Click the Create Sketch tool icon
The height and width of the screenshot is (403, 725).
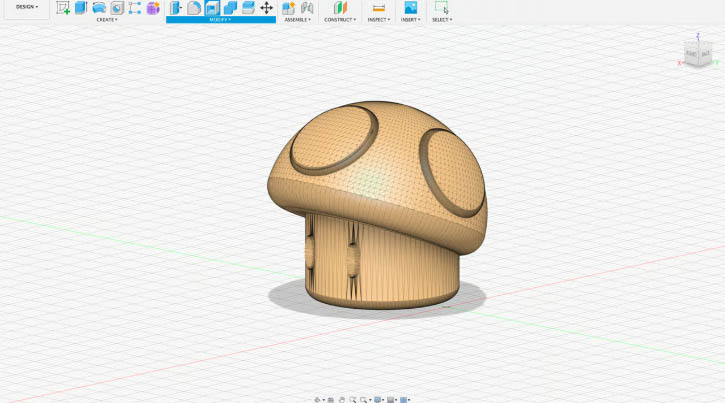63,7
